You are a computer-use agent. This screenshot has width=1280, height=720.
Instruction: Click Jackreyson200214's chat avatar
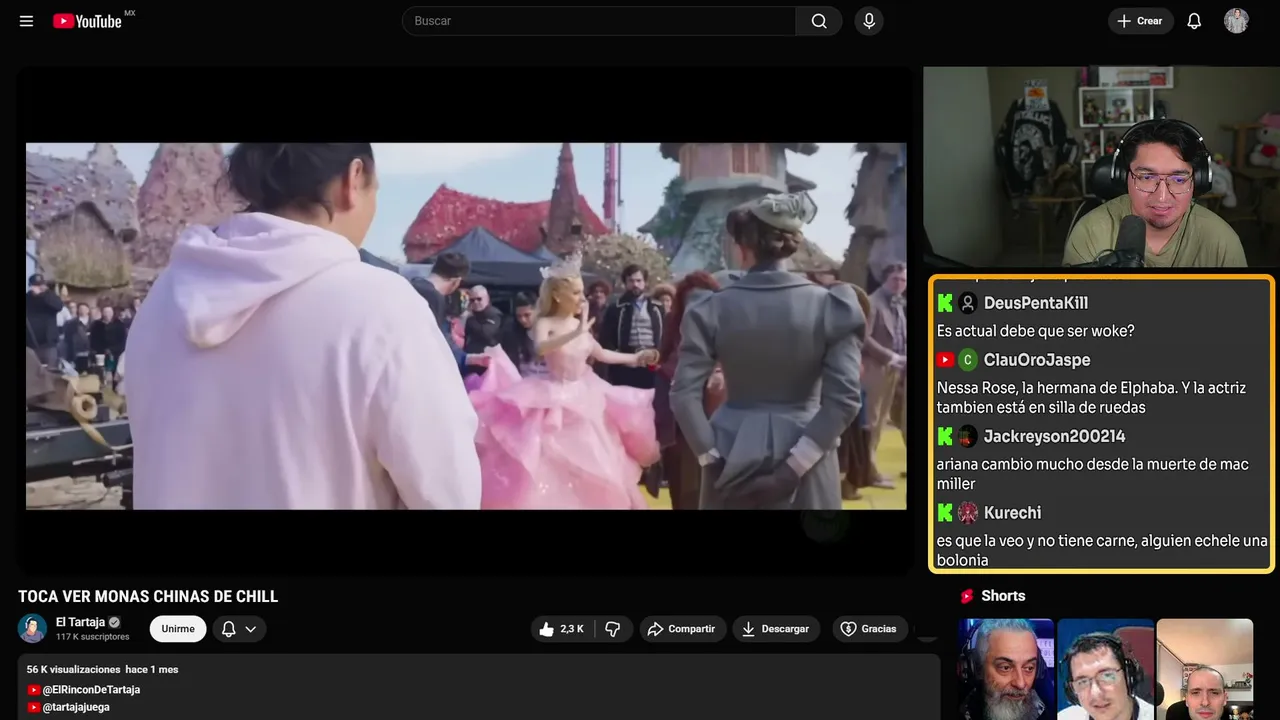[x=967, y=436]
